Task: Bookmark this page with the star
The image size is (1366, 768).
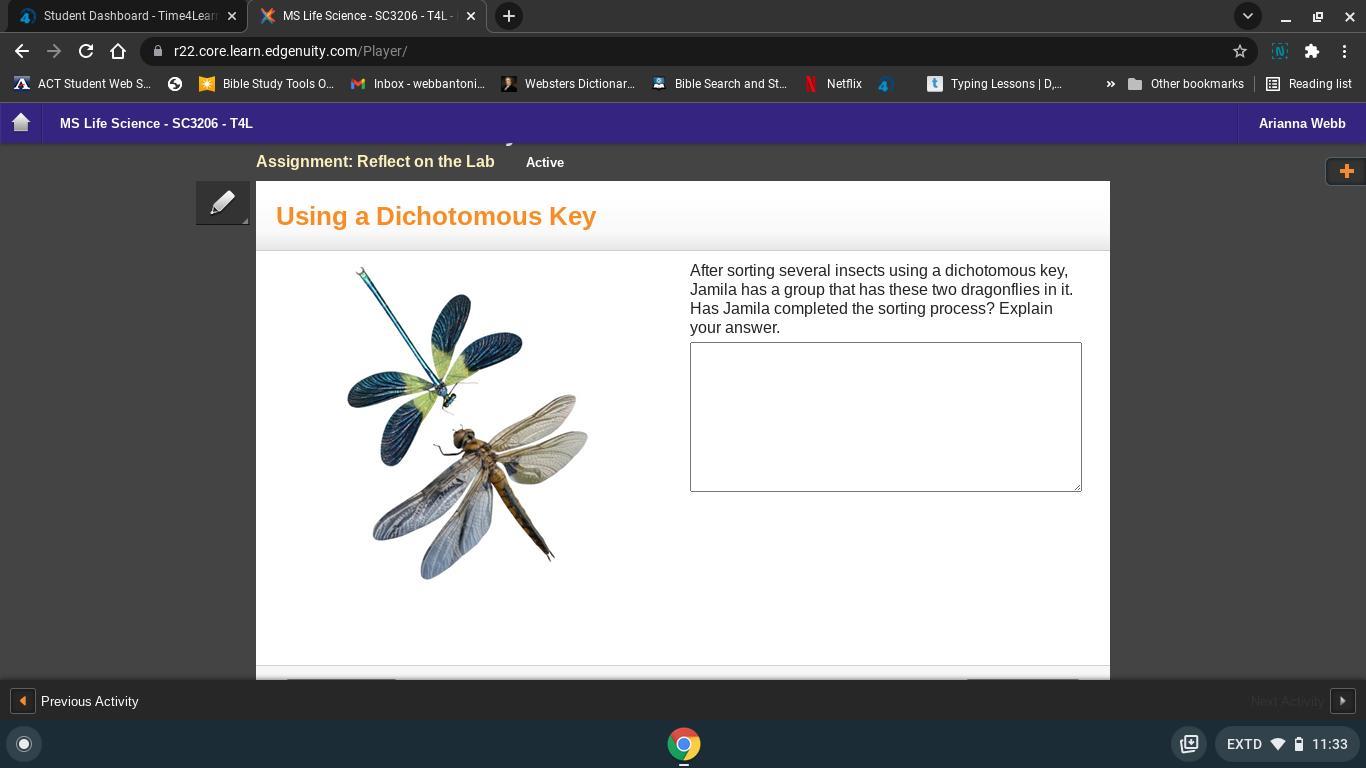Action: pos(1240,51)
